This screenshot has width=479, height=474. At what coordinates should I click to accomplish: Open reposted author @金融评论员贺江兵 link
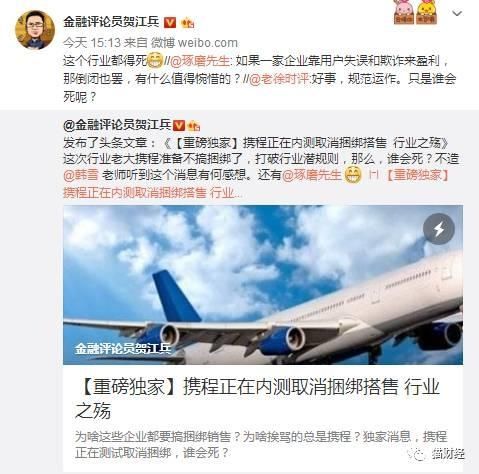coord(117,125)
